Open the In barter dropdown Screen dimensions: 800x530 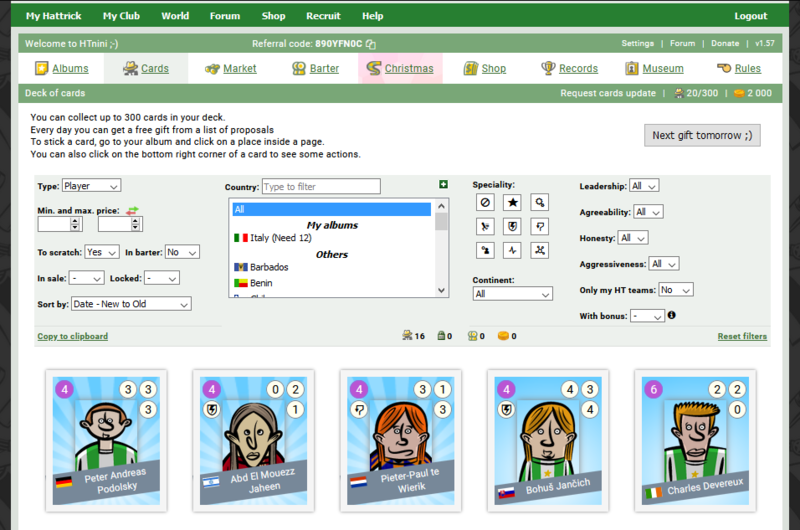[182, 252]
